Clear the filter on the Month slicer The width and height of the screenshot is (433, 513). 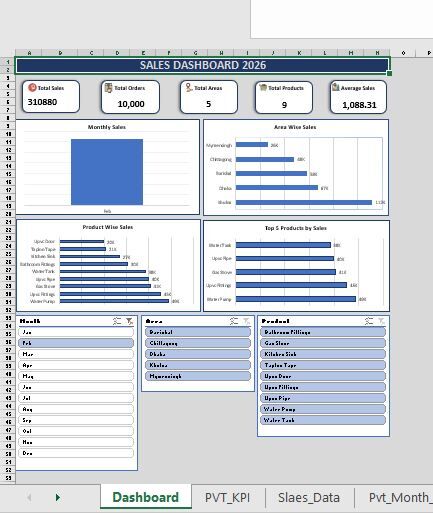tap(129, 321)
